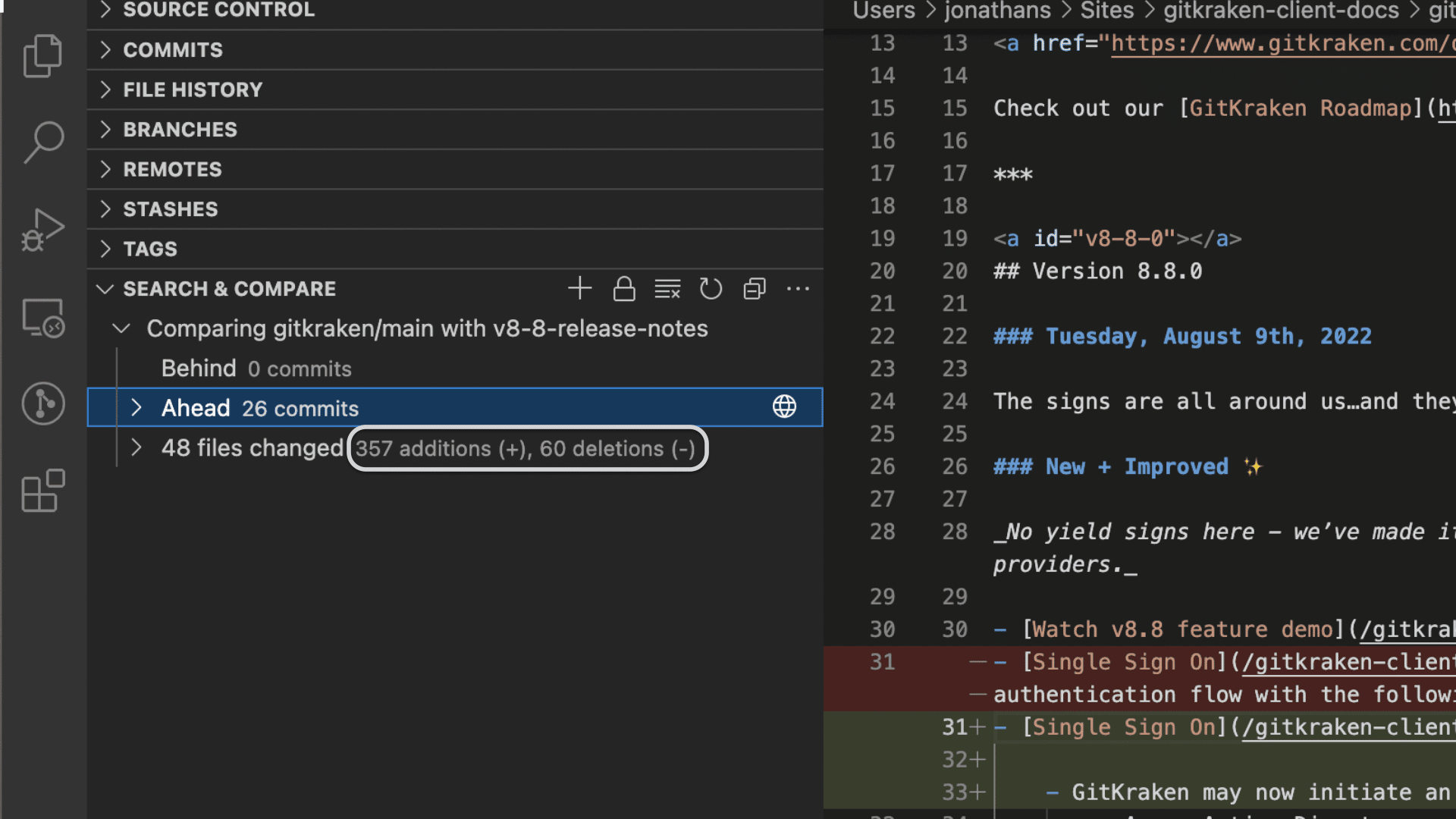Click the collapse all icon
This screenshot has height=819, width=1456.
pos(755,289)
